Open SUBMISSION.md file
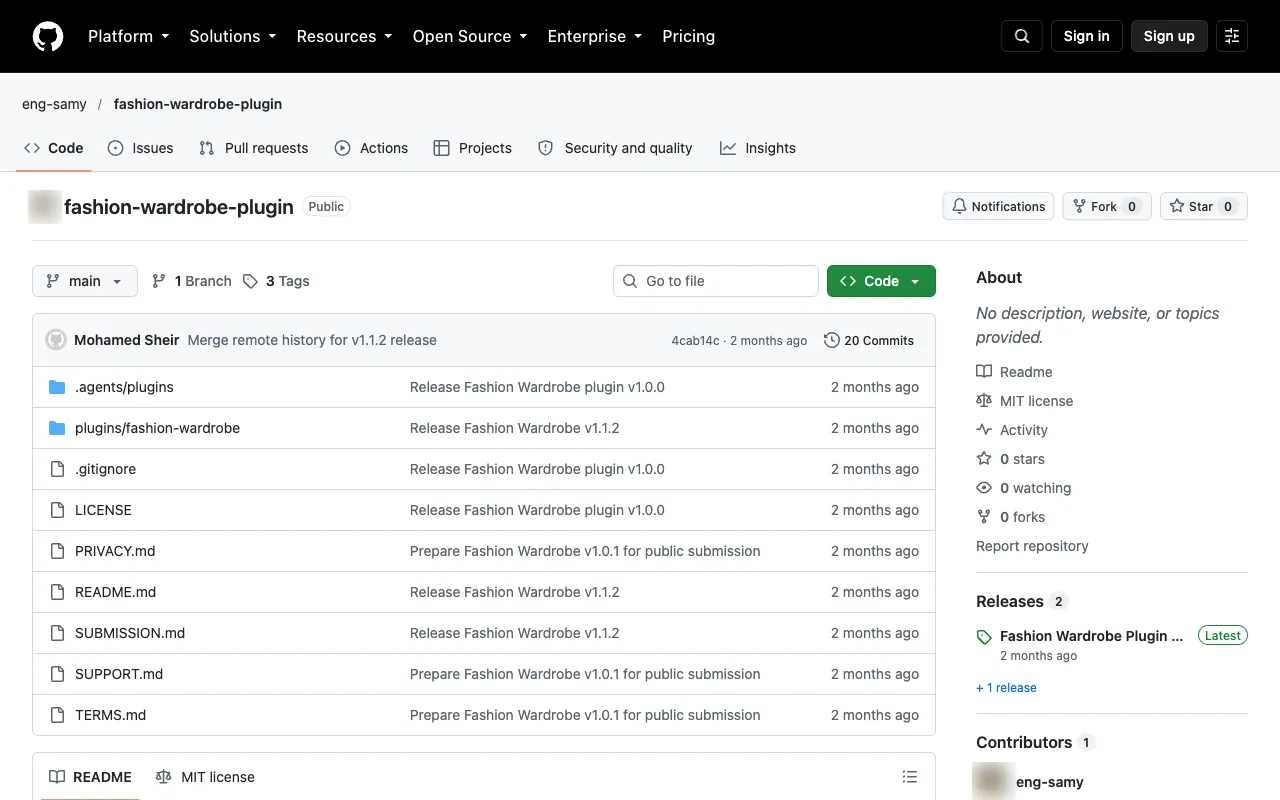The width and height of the screenshot is (1280, 800). (x=130, y=633)
